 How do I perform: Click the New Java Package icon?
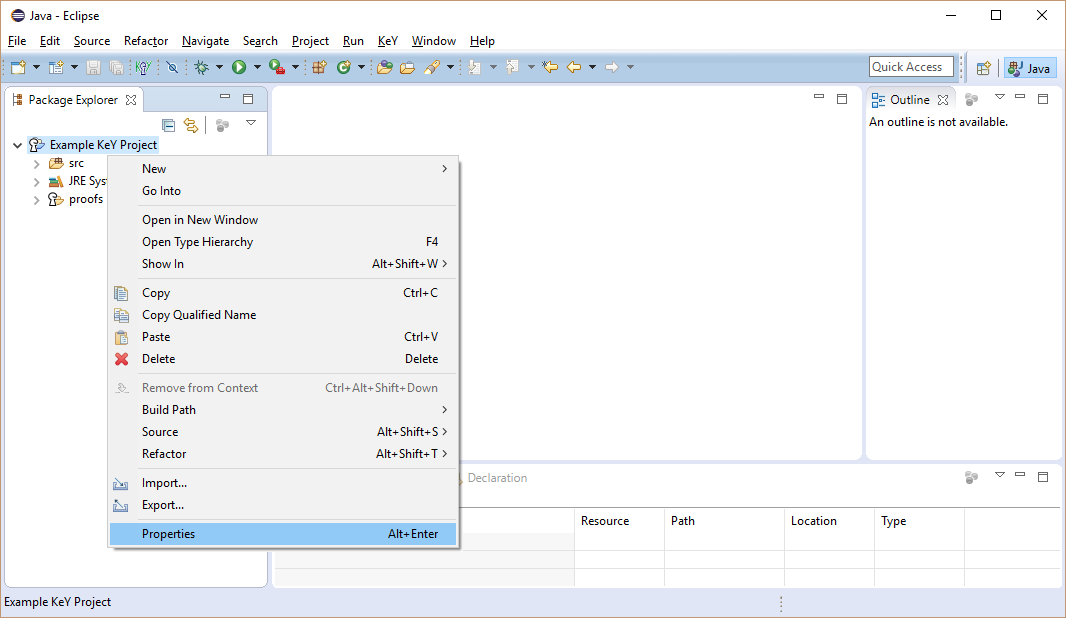[x=319, y=67]
